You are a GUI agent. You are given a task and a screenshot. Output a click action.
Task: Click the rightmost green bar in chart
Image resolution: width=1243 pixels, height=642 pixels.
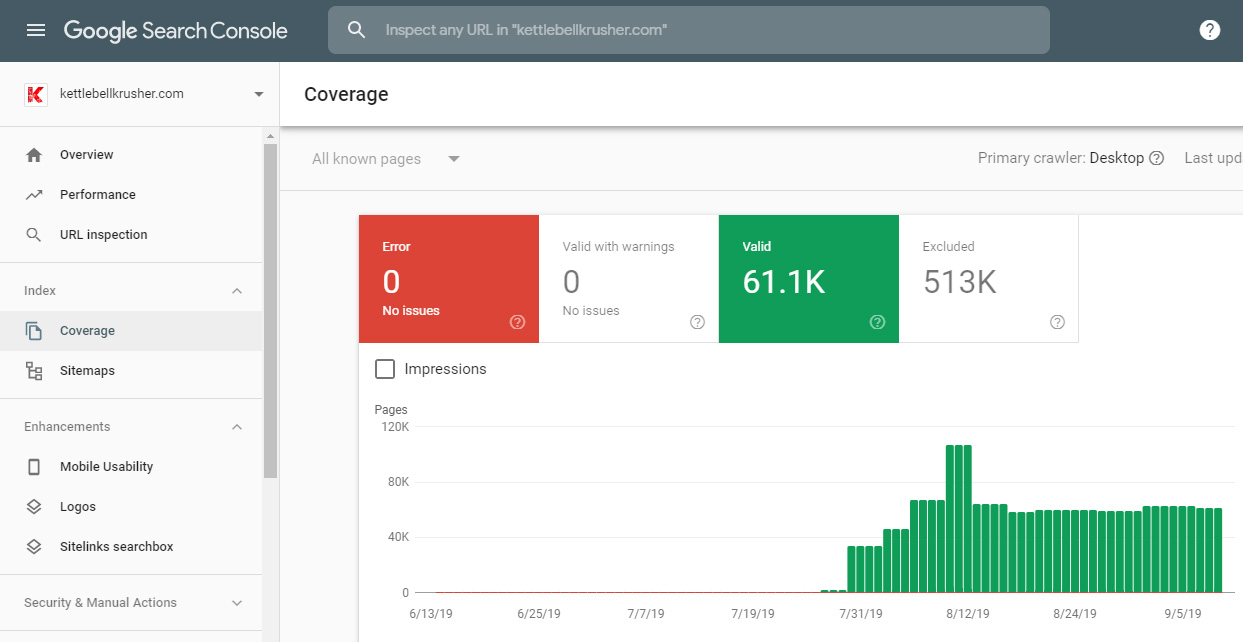click(1217, 551)
